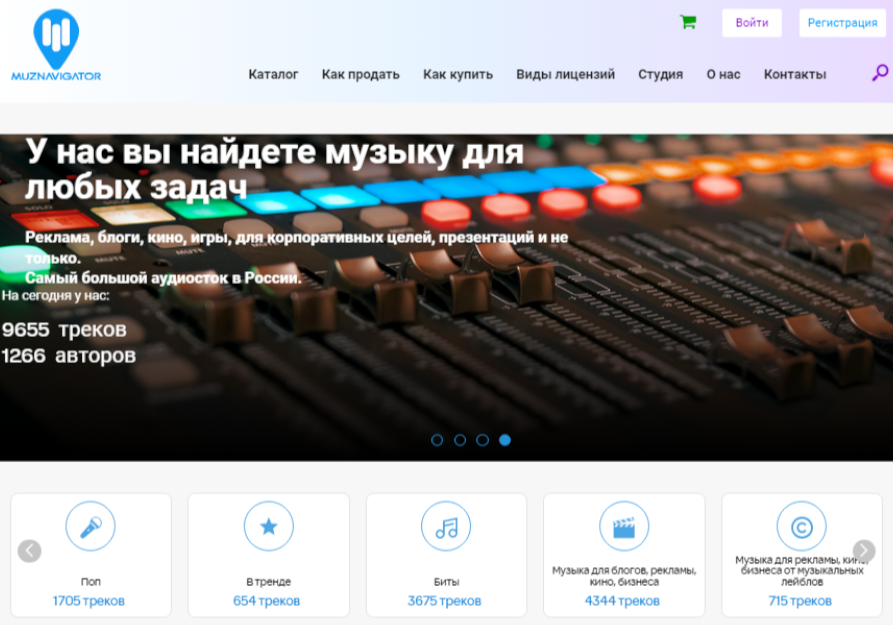Viewport: 893px width, 625px height.
Task: Activate the first carousel dot
Action: [x=437, y=438]
